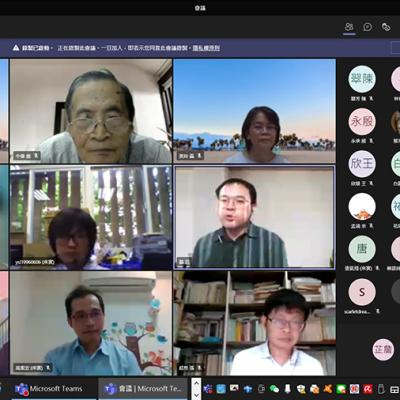Click the 正詹 avatar bubble
400x400 pixels.
383,350
